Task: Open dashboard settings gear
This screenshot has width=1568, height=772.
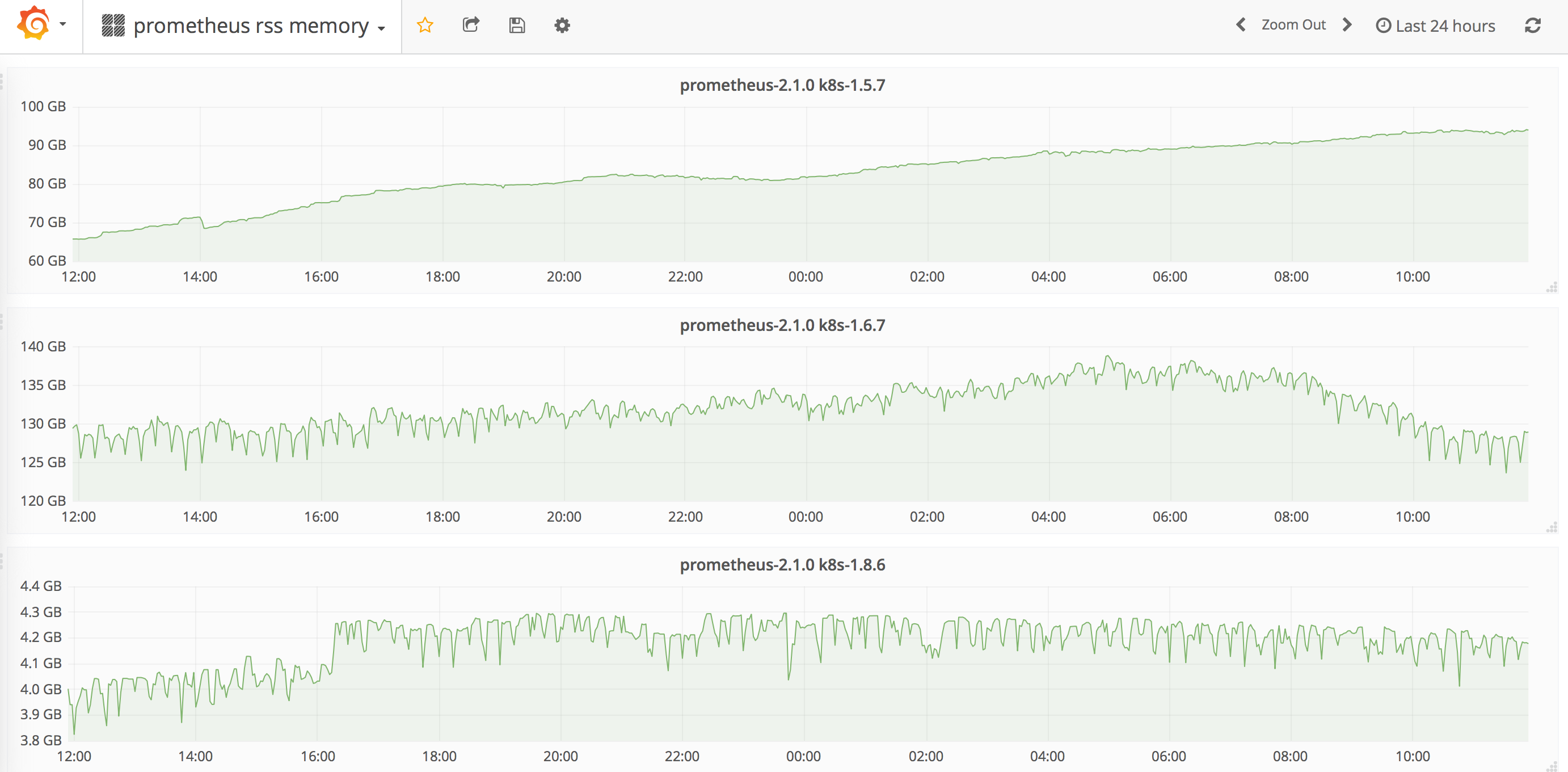Action: click(x=562, y=25)
